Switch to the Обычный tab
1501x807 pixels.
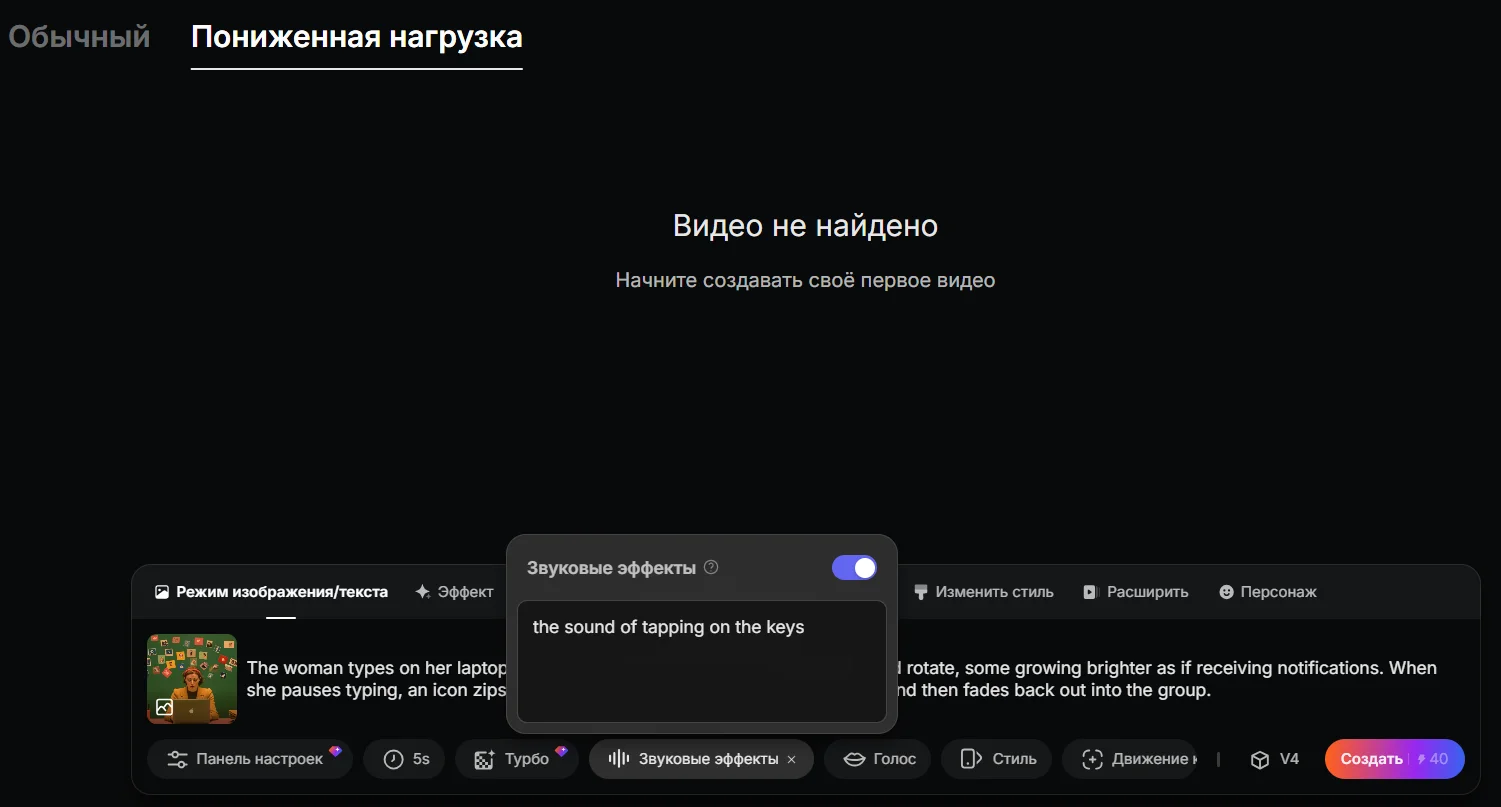79,37
